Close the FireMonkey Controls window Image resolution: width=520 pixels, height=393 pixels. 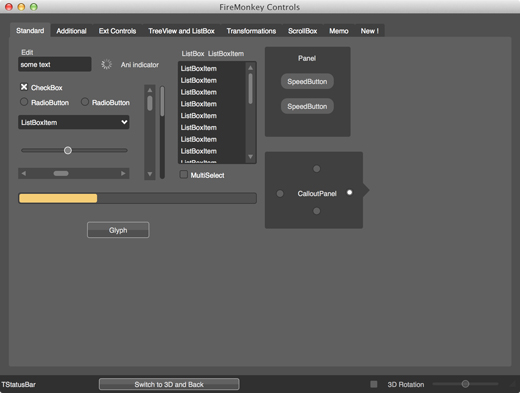click(9, 7)
